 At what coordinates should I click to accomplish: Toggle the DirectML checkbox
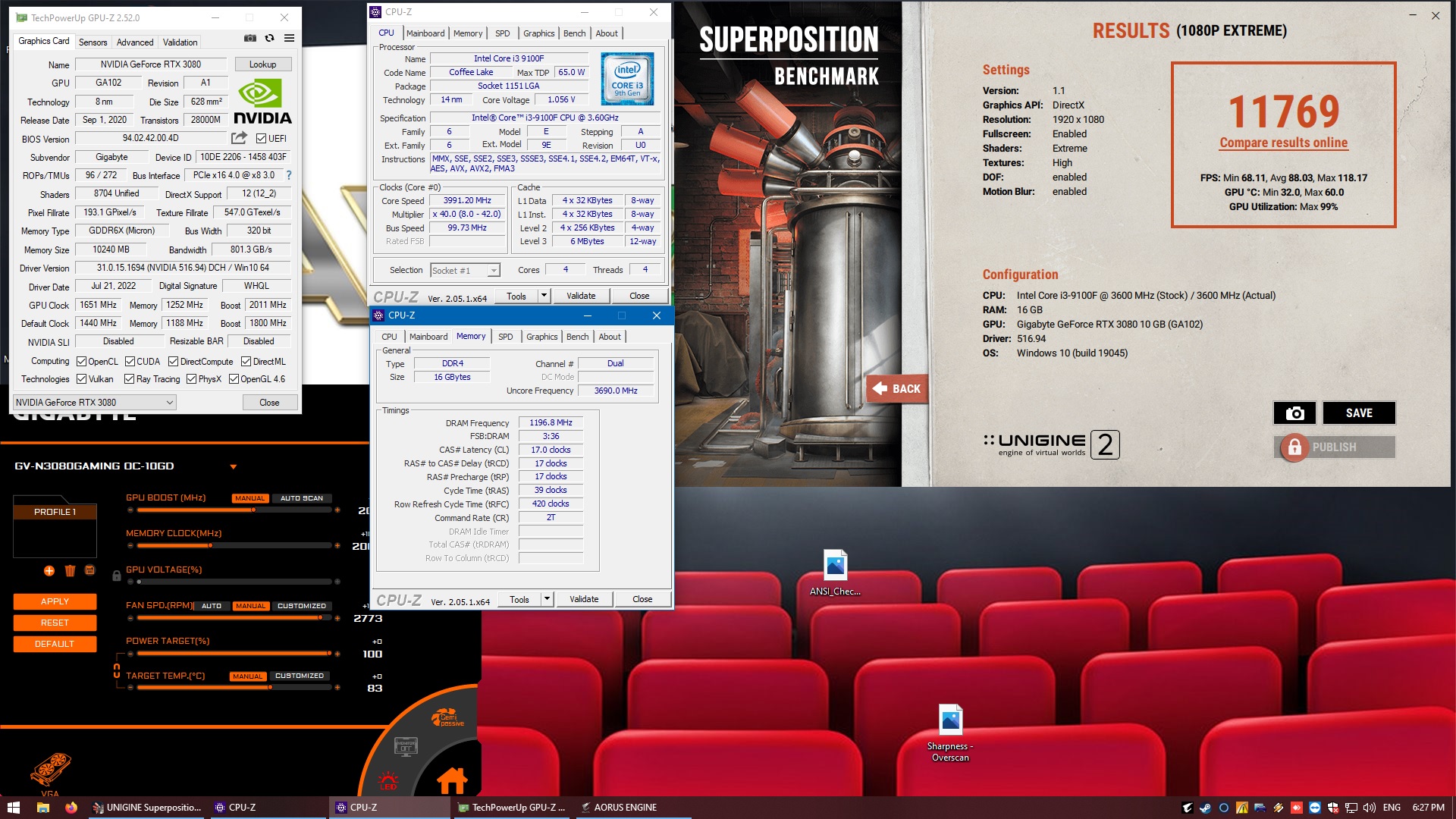(246, 362)
